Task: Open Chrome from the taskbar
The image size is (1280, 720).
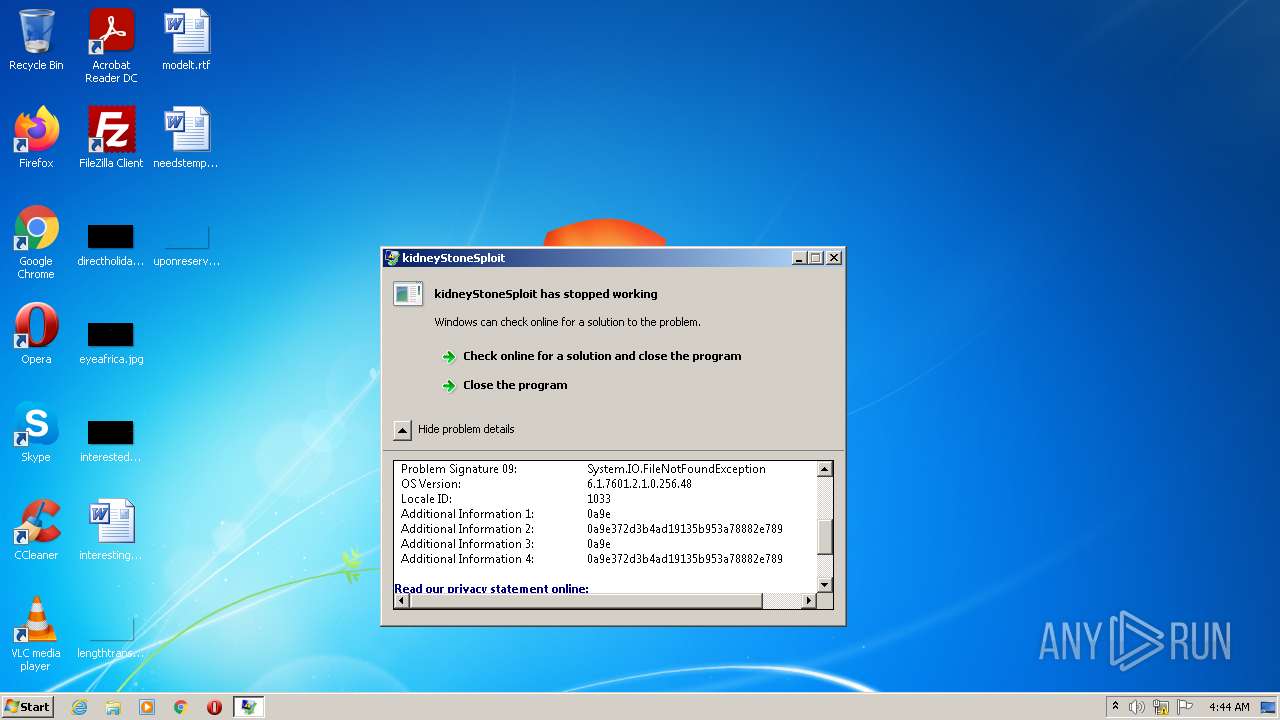Action: (181, 707)
